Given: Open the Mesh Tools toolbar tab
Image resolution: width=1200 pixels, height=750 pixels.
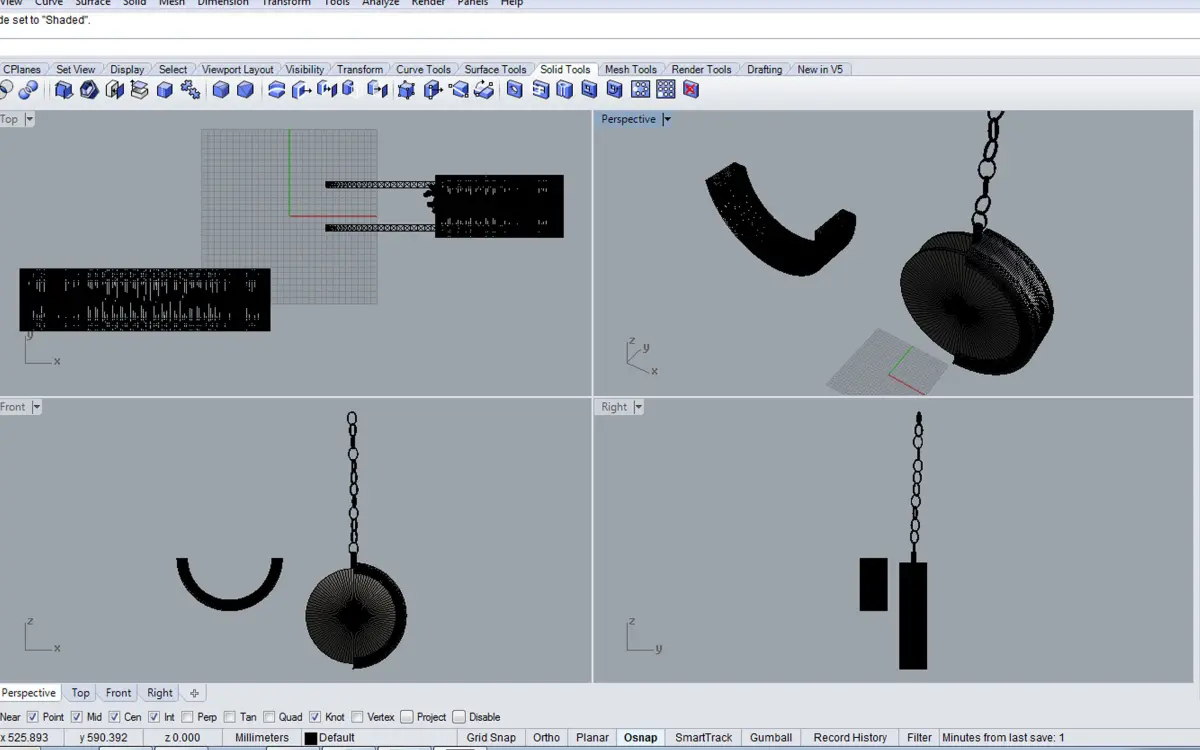Looking at the screenshot, I should pos(631,69).
